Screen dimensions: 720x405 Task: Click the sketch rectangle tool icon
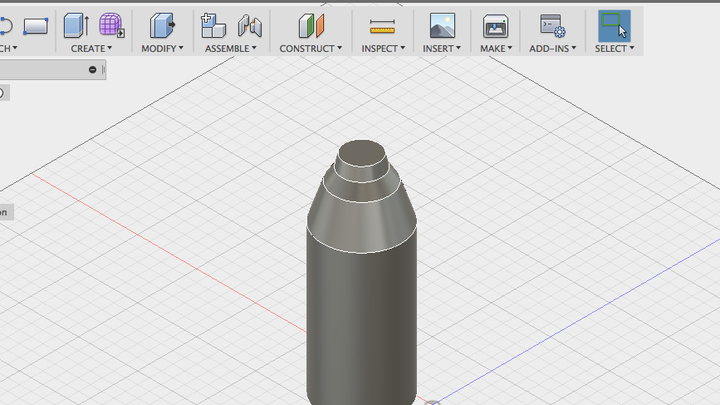[x=36, y=26]
